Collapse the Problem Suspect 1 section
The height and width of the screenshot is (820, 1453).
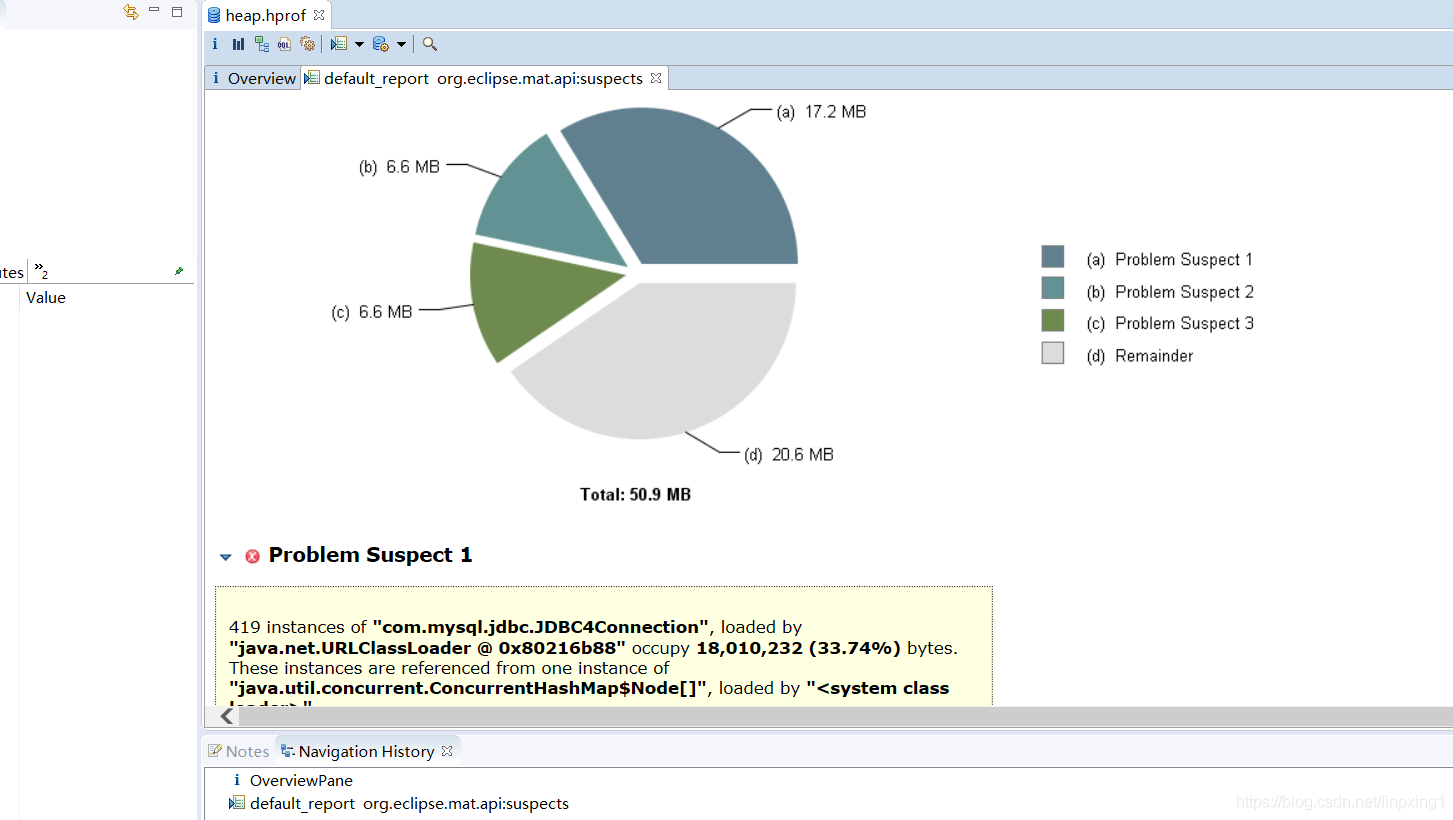[x=225, y=557]
